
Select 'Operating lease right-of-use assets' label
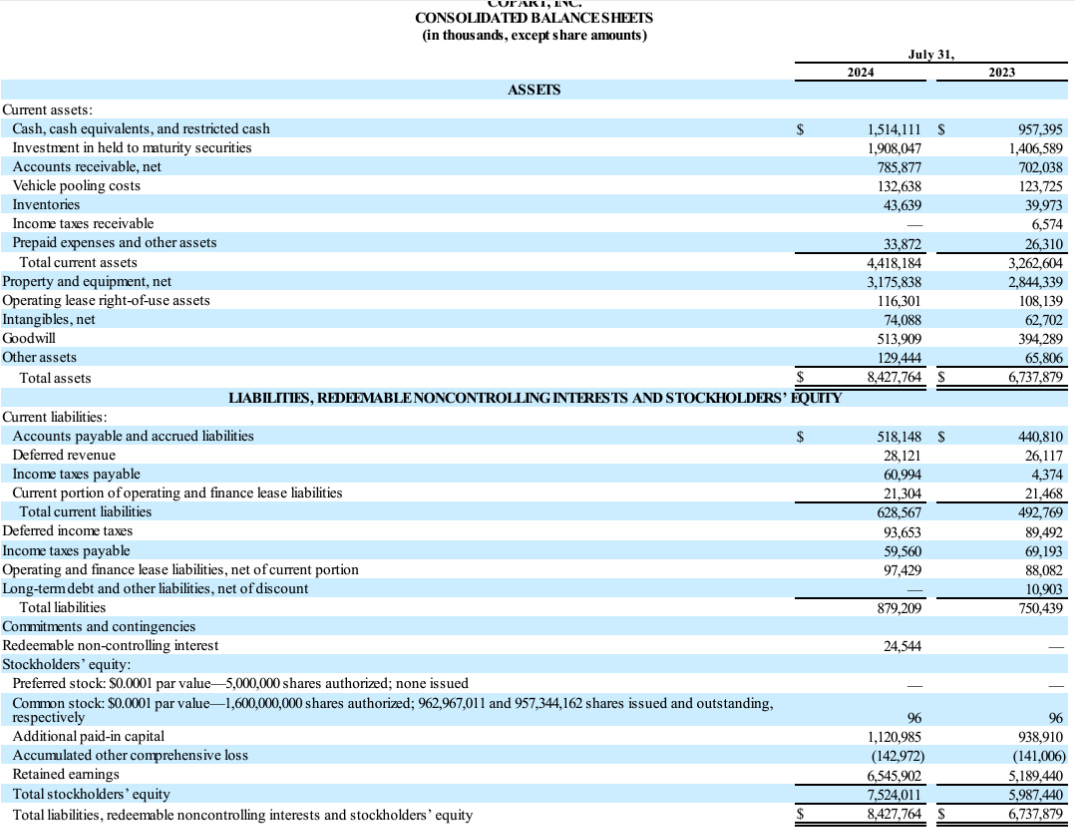coord(106,300)
